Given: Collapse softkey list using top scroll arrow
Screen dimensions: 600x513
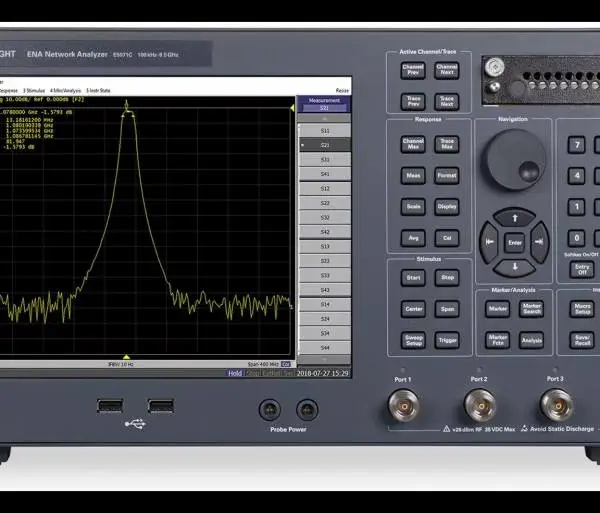Looking at the screenshot, I should (x=324, y=118).
